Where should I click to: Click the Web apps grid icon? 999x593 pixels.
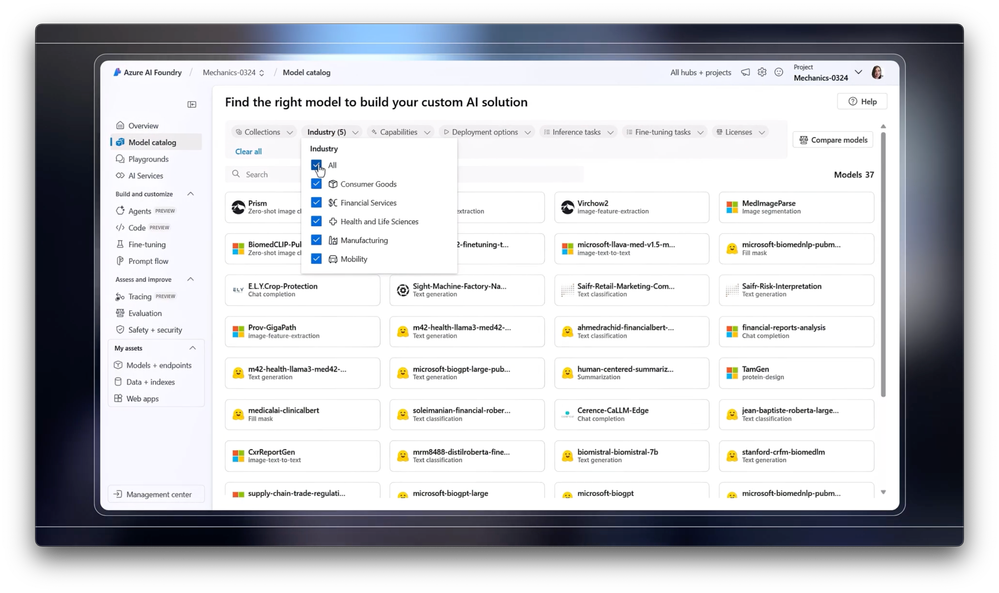click(118, 398)
